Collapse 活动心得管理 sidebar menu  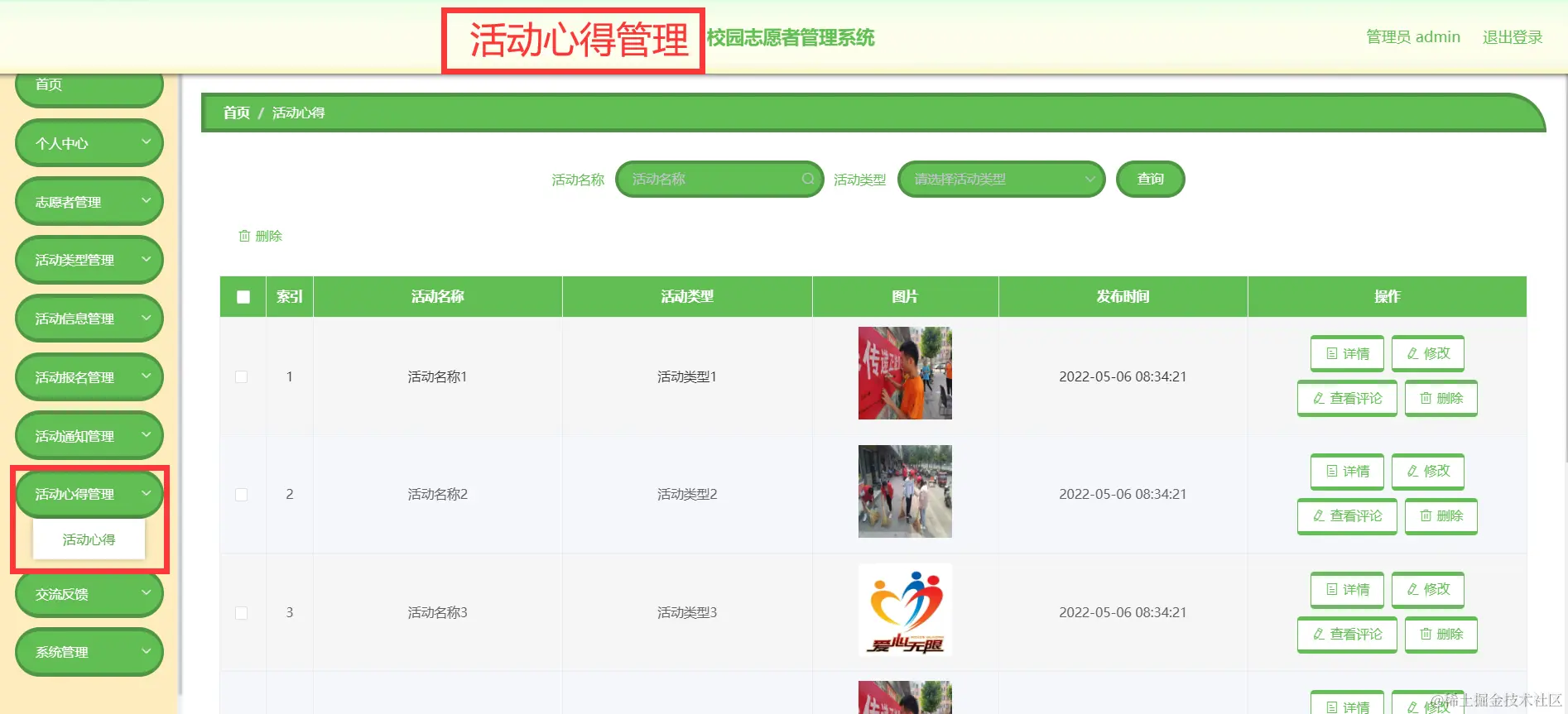click(x=89, y=494)
